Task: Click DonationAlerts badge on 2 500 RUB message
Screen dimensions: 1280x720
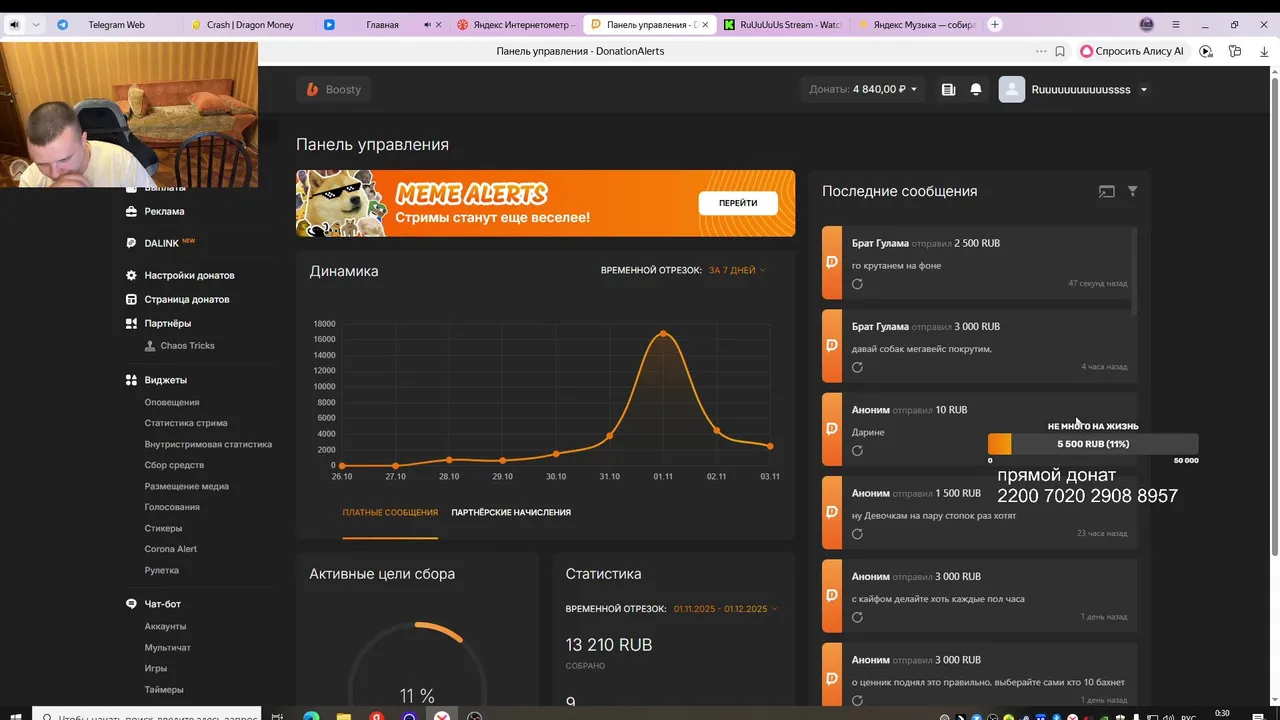Action: (x=831, y=262)
